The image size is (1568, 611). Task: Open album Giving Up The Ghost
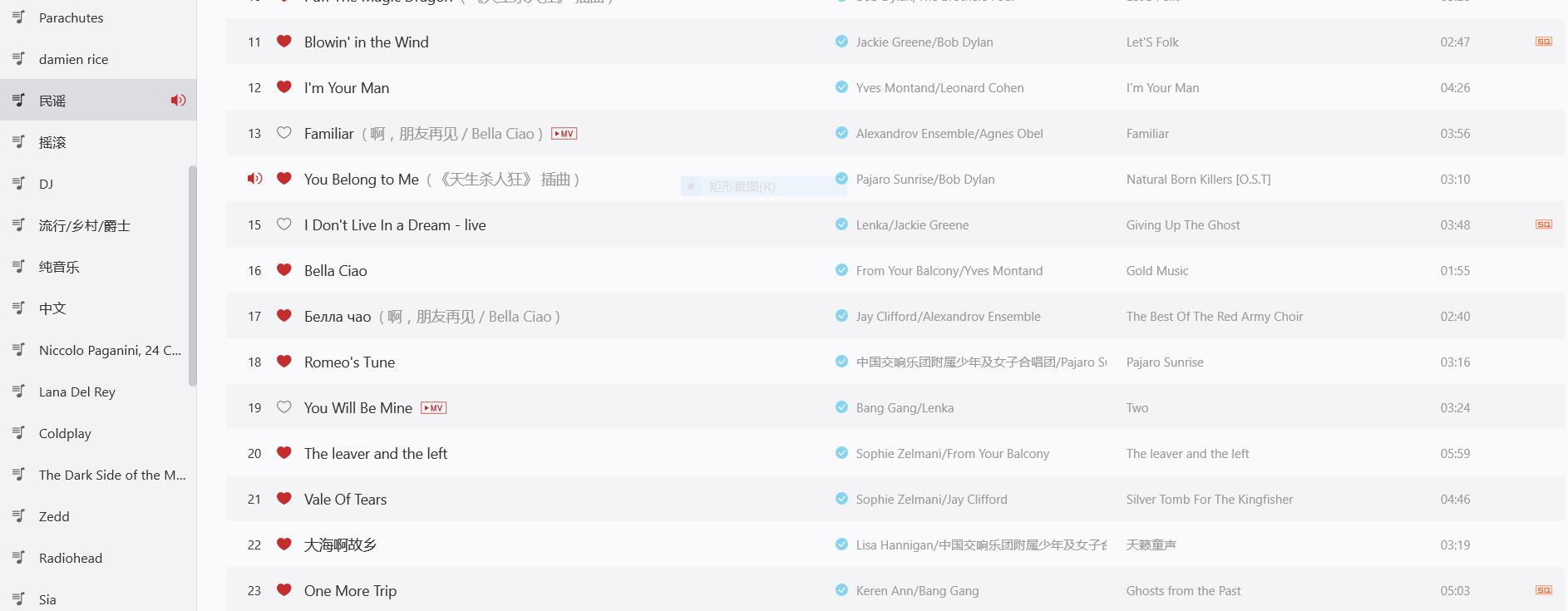click(x=1183, y=224)
